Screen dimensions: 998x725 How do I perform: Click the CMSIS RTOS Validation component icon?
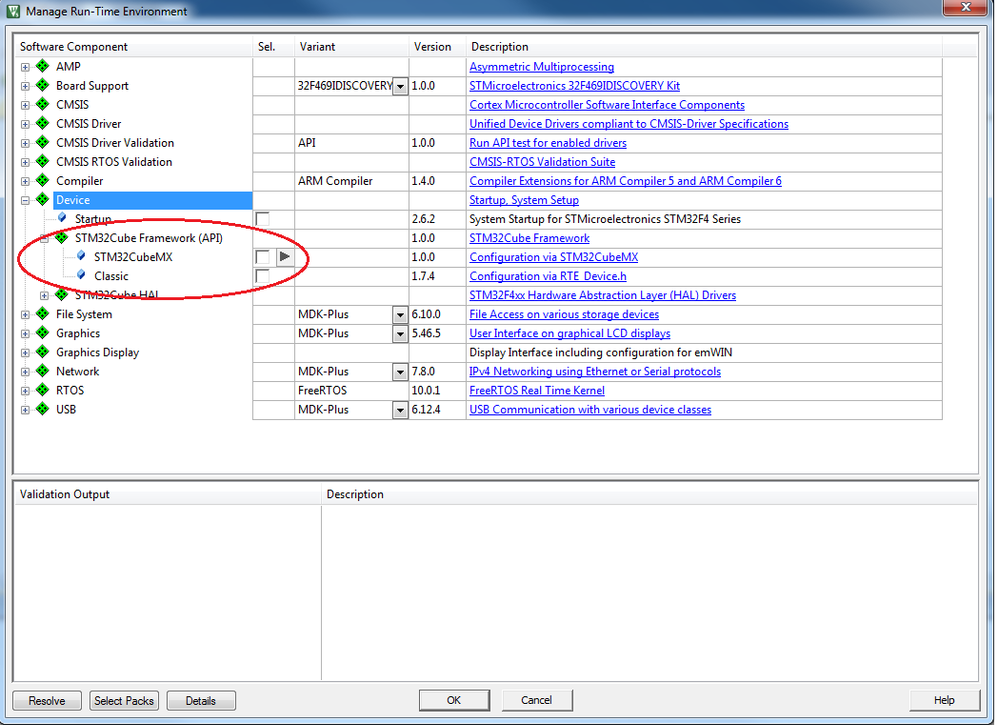pyautogui.click(x=43, y=162)
